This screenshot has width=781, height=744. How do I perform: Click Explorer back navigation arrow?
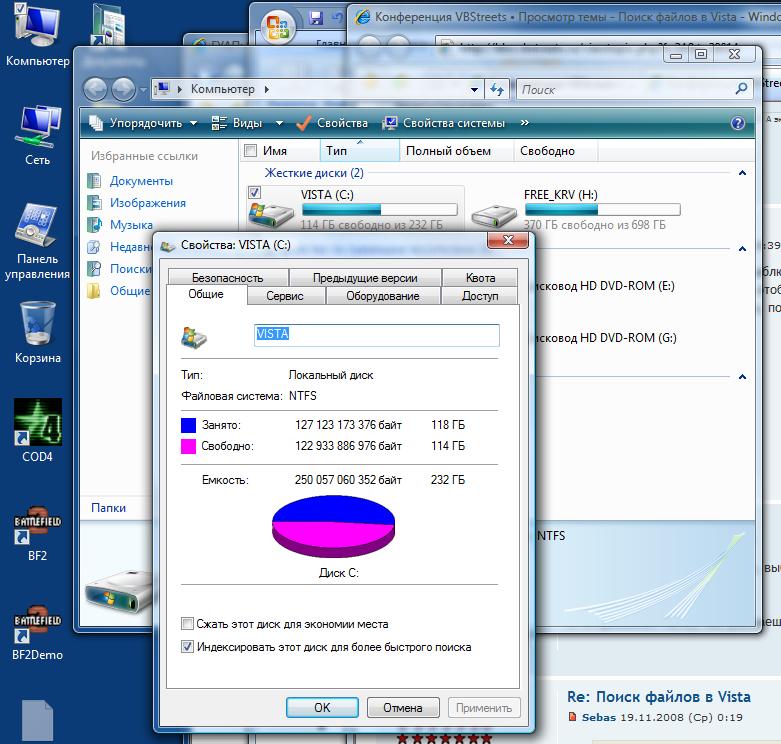coord(95,90)
